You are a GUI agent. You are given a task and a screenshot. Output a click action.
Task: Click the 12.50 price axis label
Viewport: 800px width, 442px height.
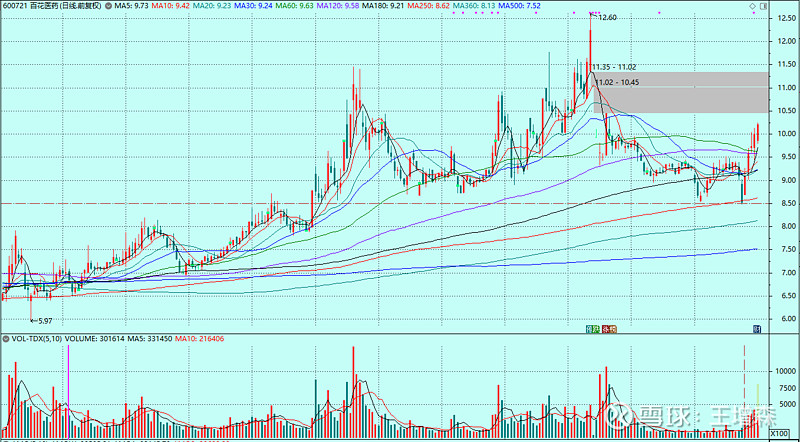click(x=786, y=18)
